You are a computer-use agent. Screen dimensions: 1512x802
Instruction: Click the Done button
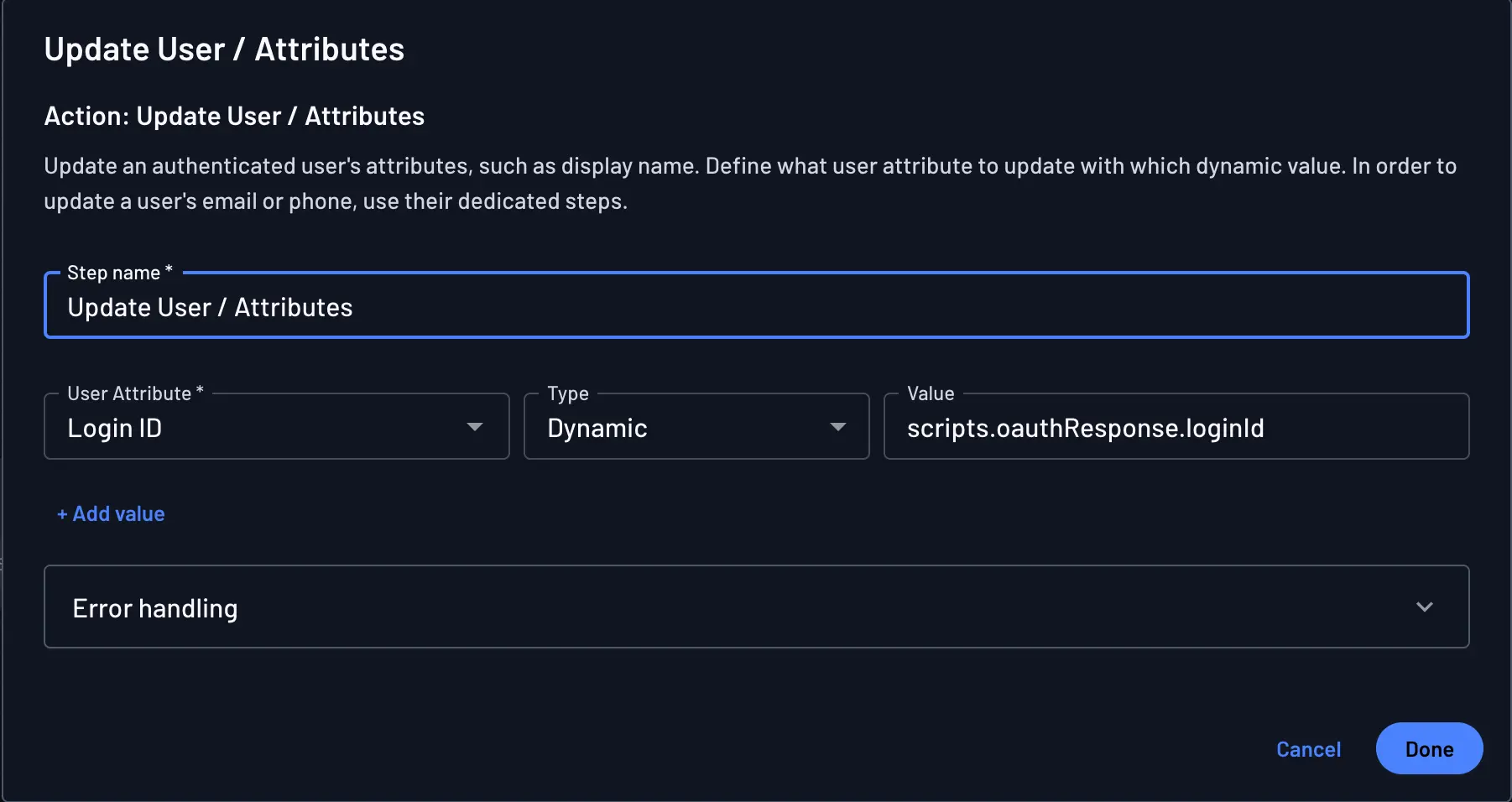click(1429, 748)
